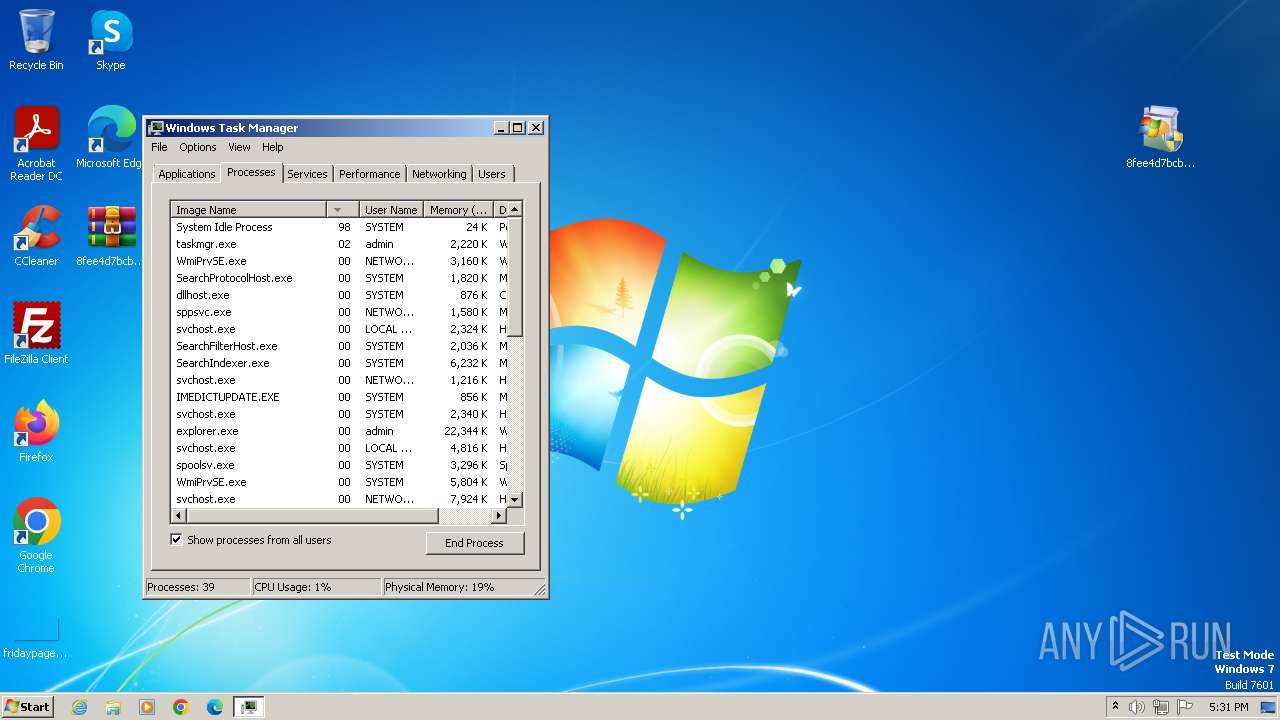Image resolution: width=1280 pixels, height=720 pixels.
Task: Sort by Memory column header
Action: [459, 210]
